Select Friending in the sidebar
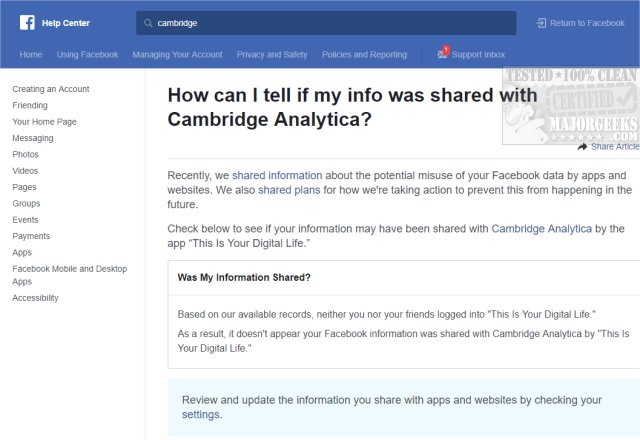This screenshot has height=440, width=640. [30, 105]
